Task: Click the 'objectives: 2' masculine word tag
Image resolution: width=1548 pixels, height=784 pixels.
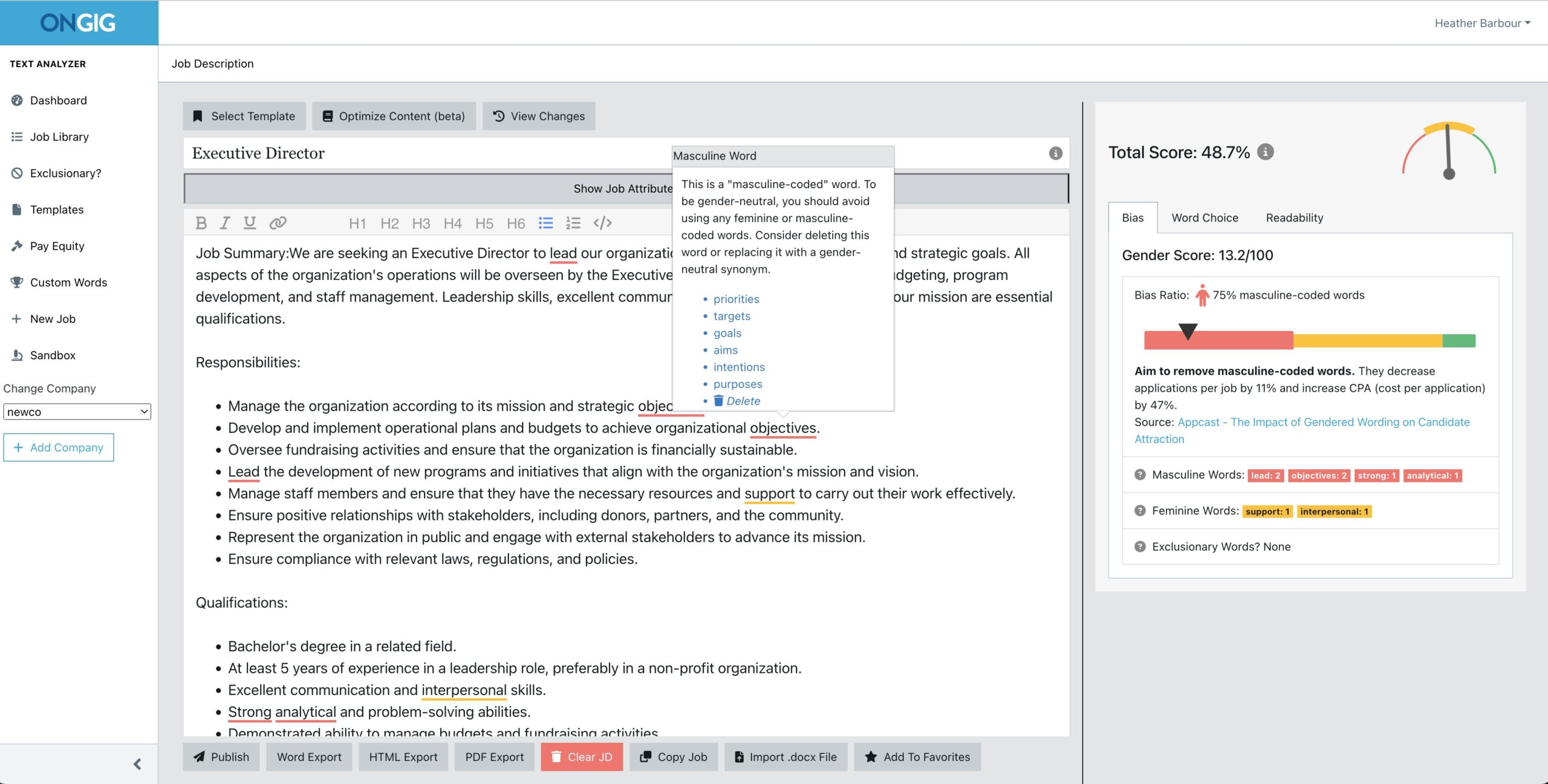Action: (x=1319, y=476)
